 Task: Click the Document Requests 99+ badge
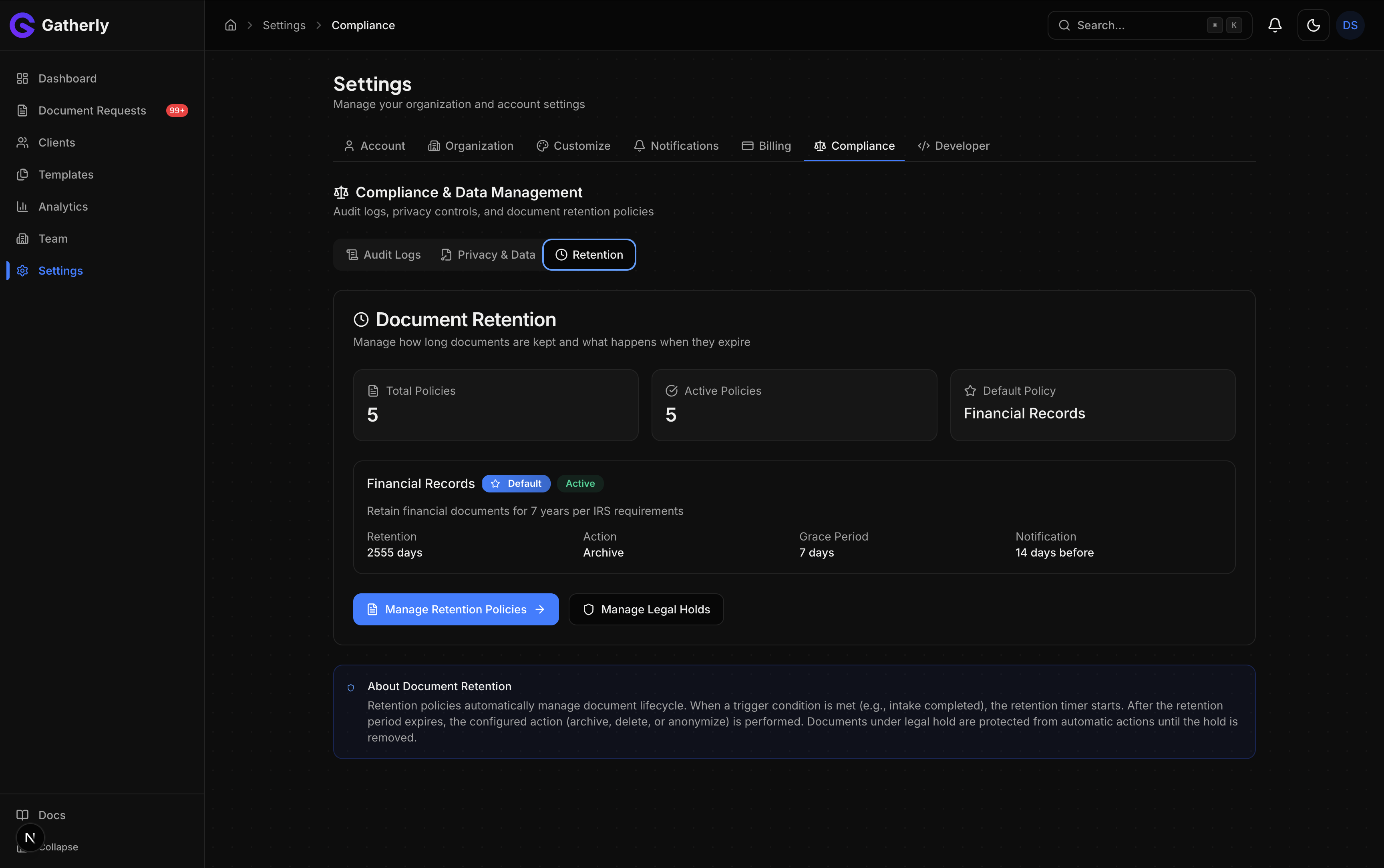pos(177,110)
